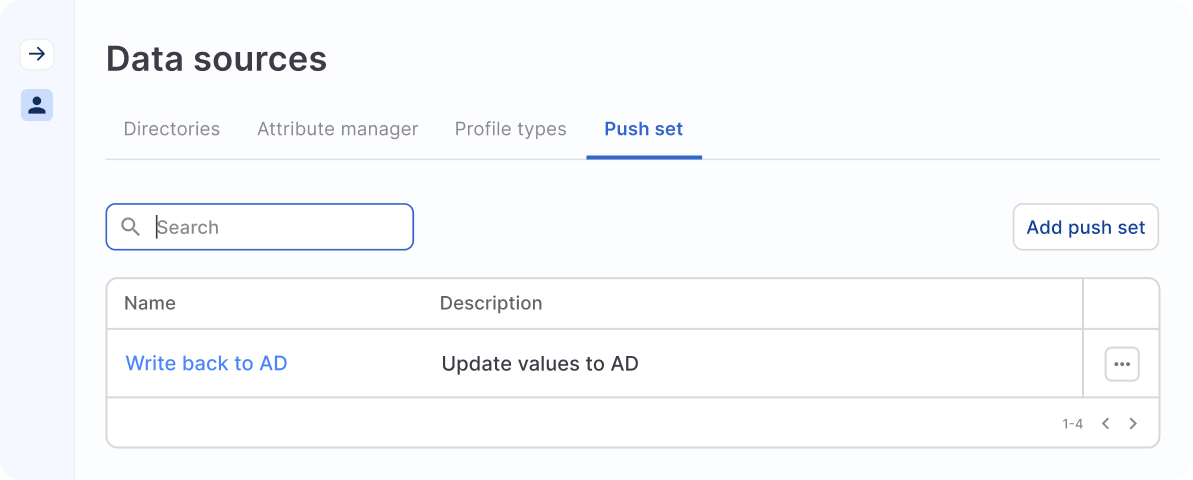1193x480 pixels.
Task: Open the three-dots menu for Write back to AD
Action: coord(1121,364)
